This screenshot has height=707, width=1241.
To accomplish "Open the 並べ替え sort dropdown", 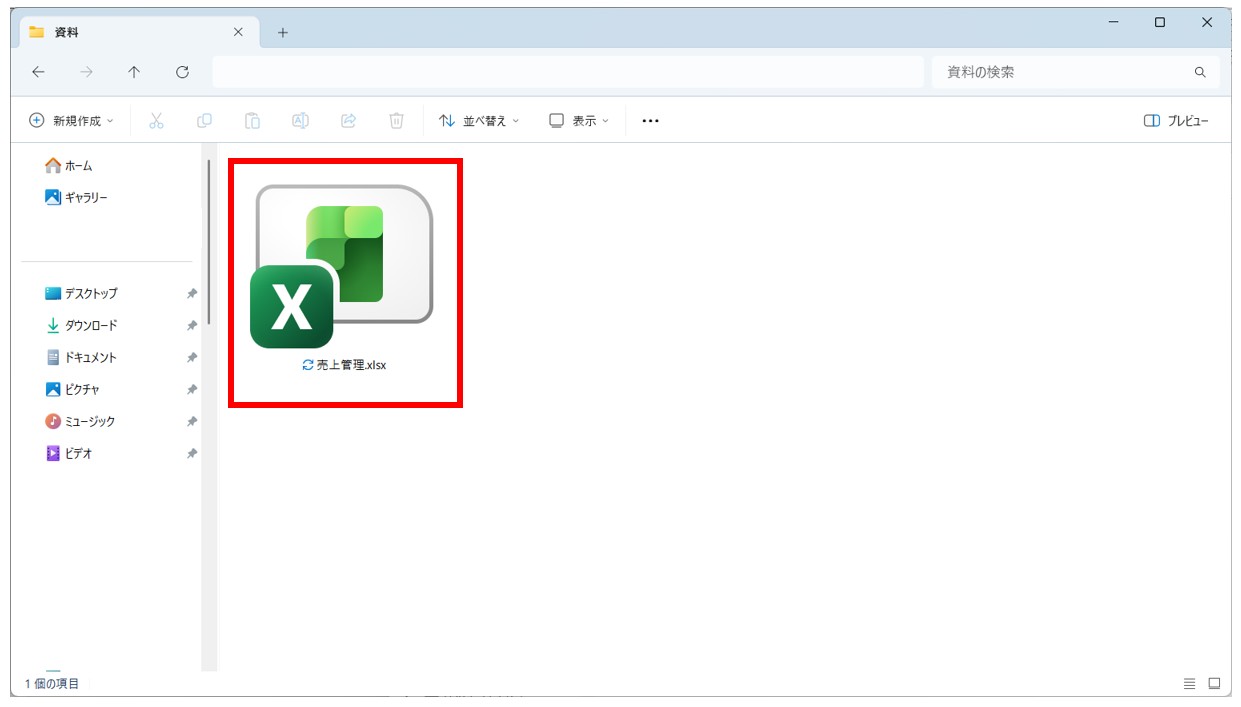I will [479, 120].
